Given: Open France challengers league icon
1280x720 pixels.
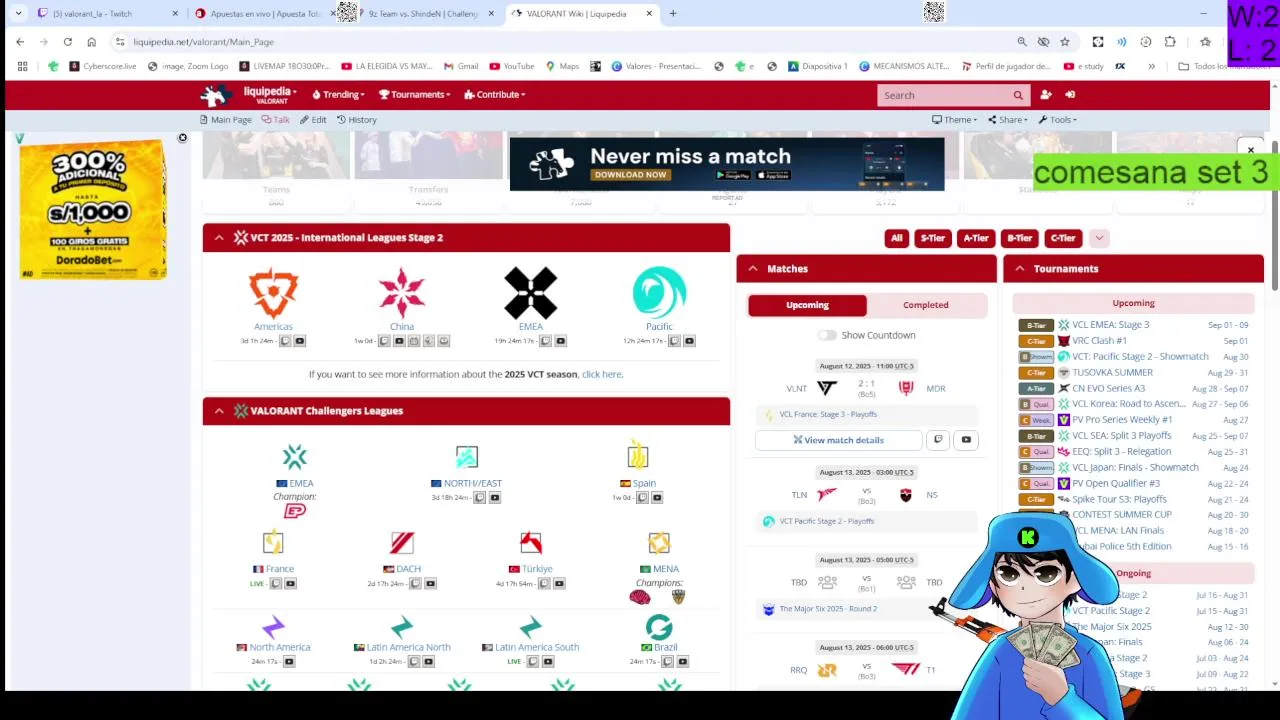Looking at the screenshot, I should point(273,543).
